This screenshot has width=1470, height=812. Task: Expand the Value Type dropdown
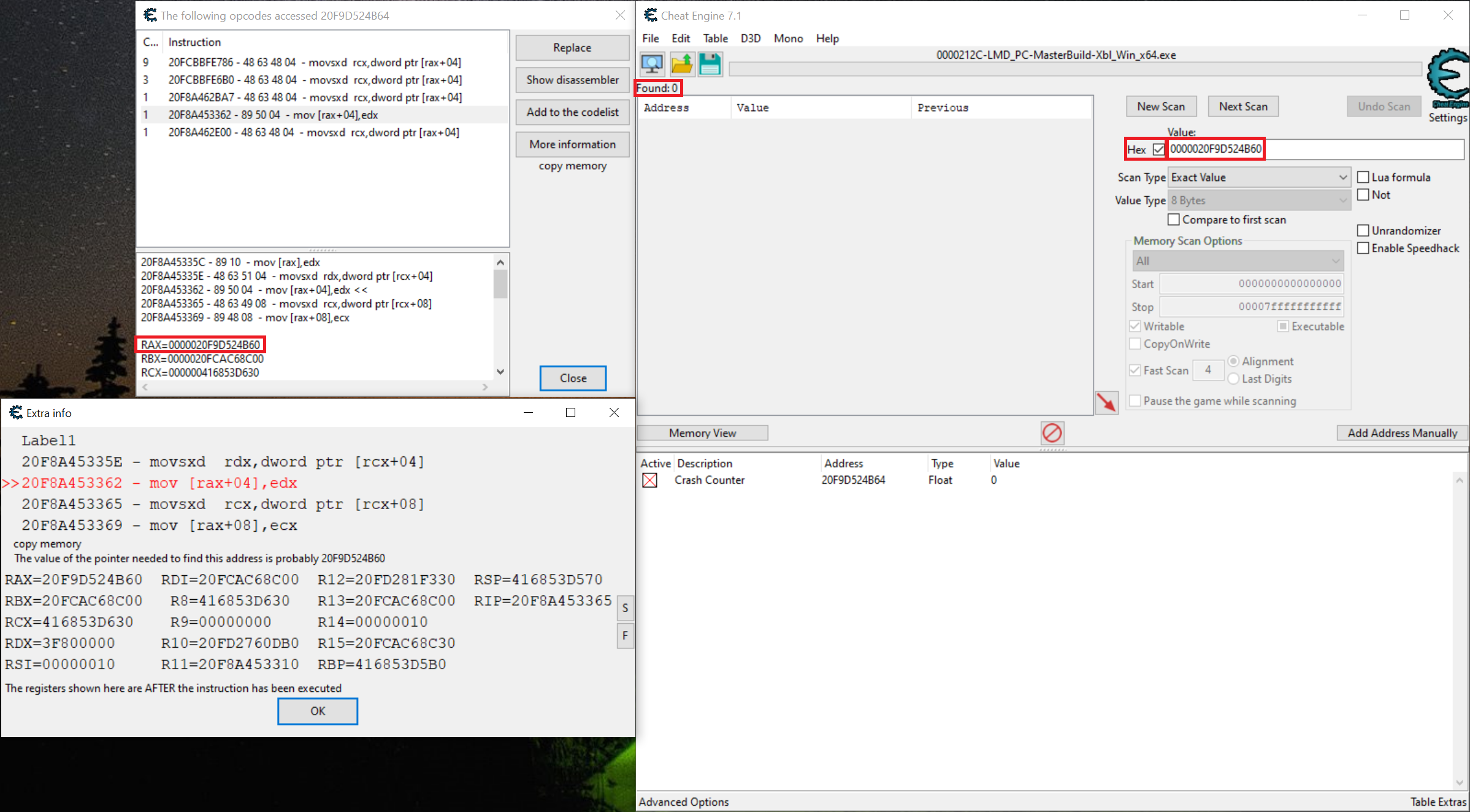tap(1258, 201)
